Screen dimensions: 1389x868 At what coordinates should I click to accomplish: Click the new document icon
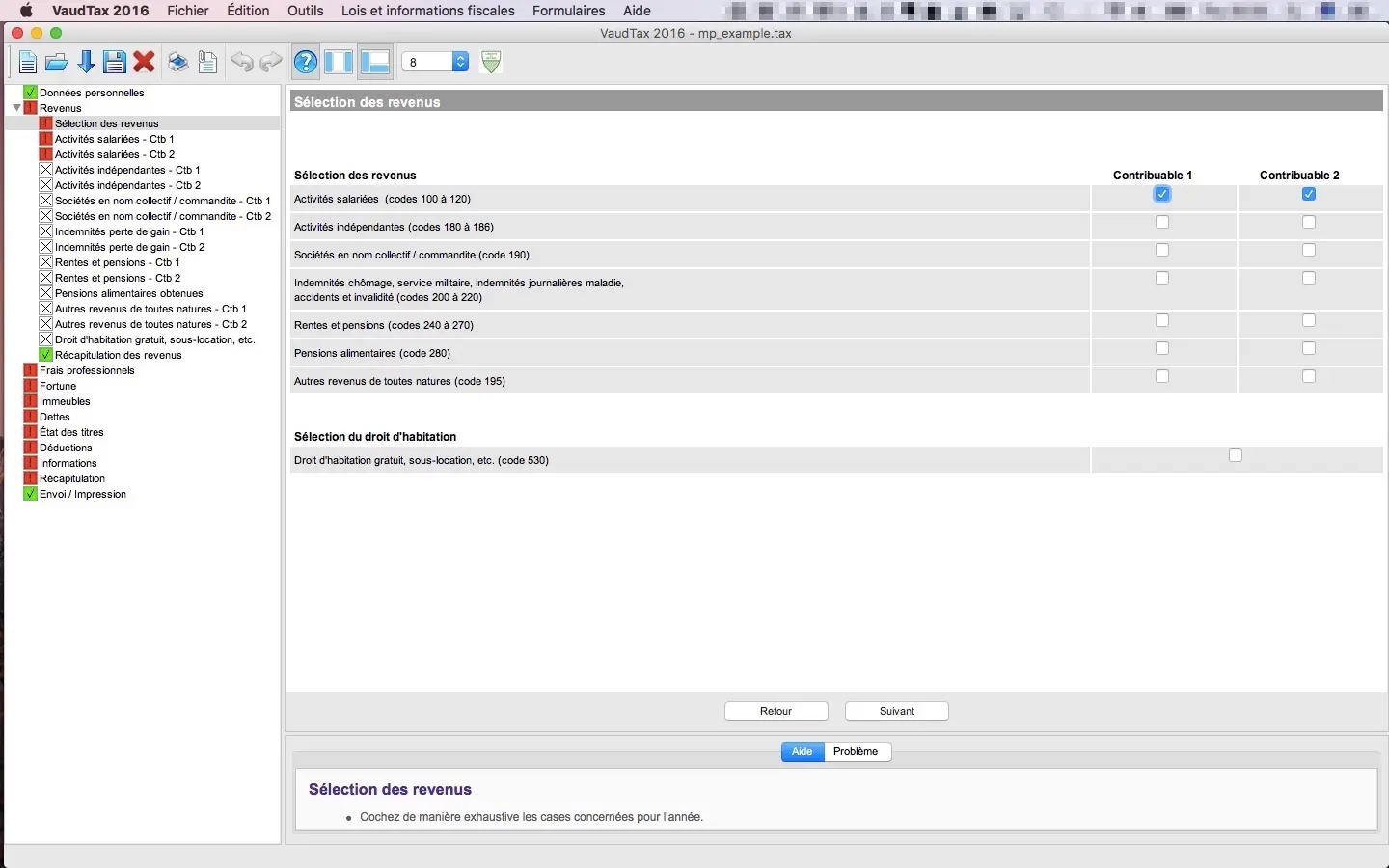tap(27, 63)
